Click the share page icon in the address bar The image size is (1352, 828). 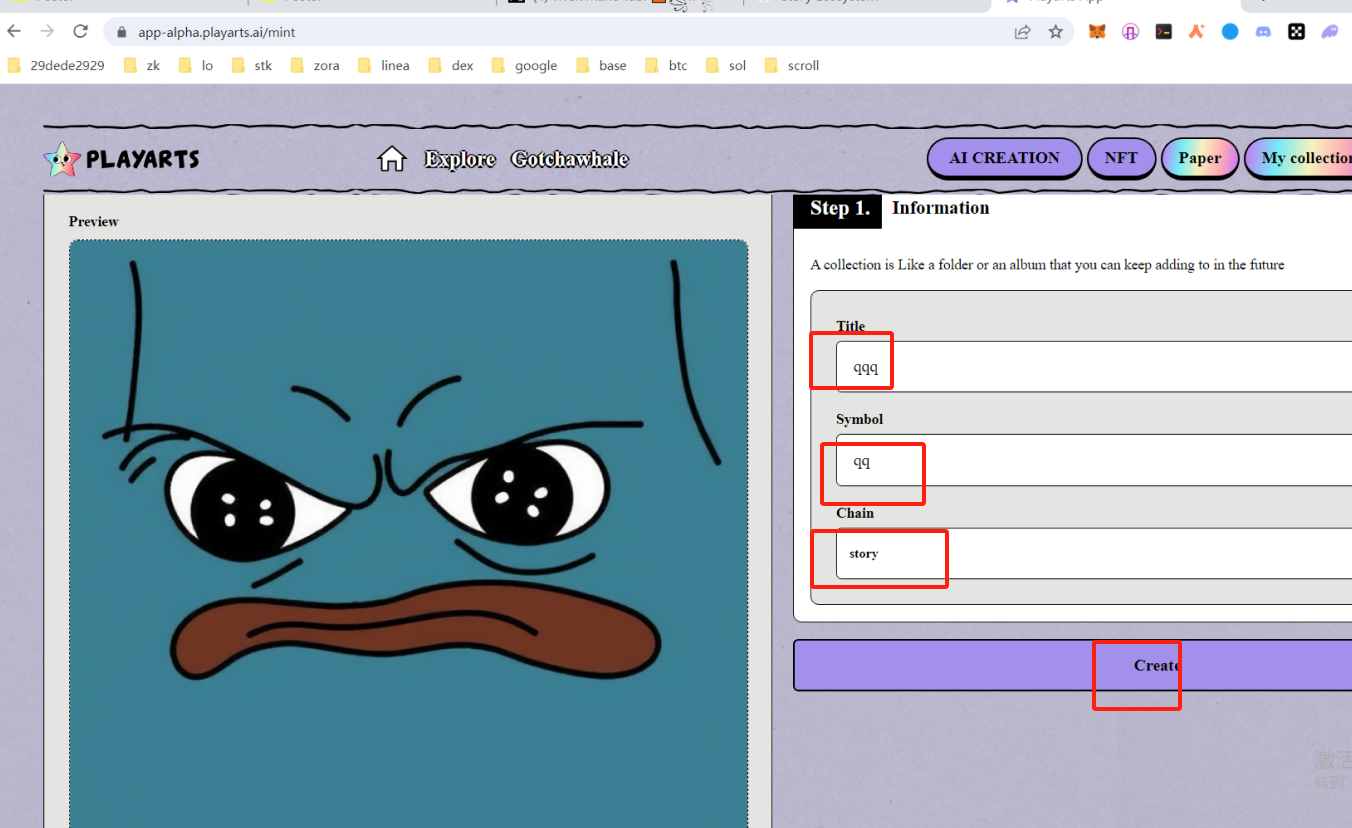point(1022,32)
